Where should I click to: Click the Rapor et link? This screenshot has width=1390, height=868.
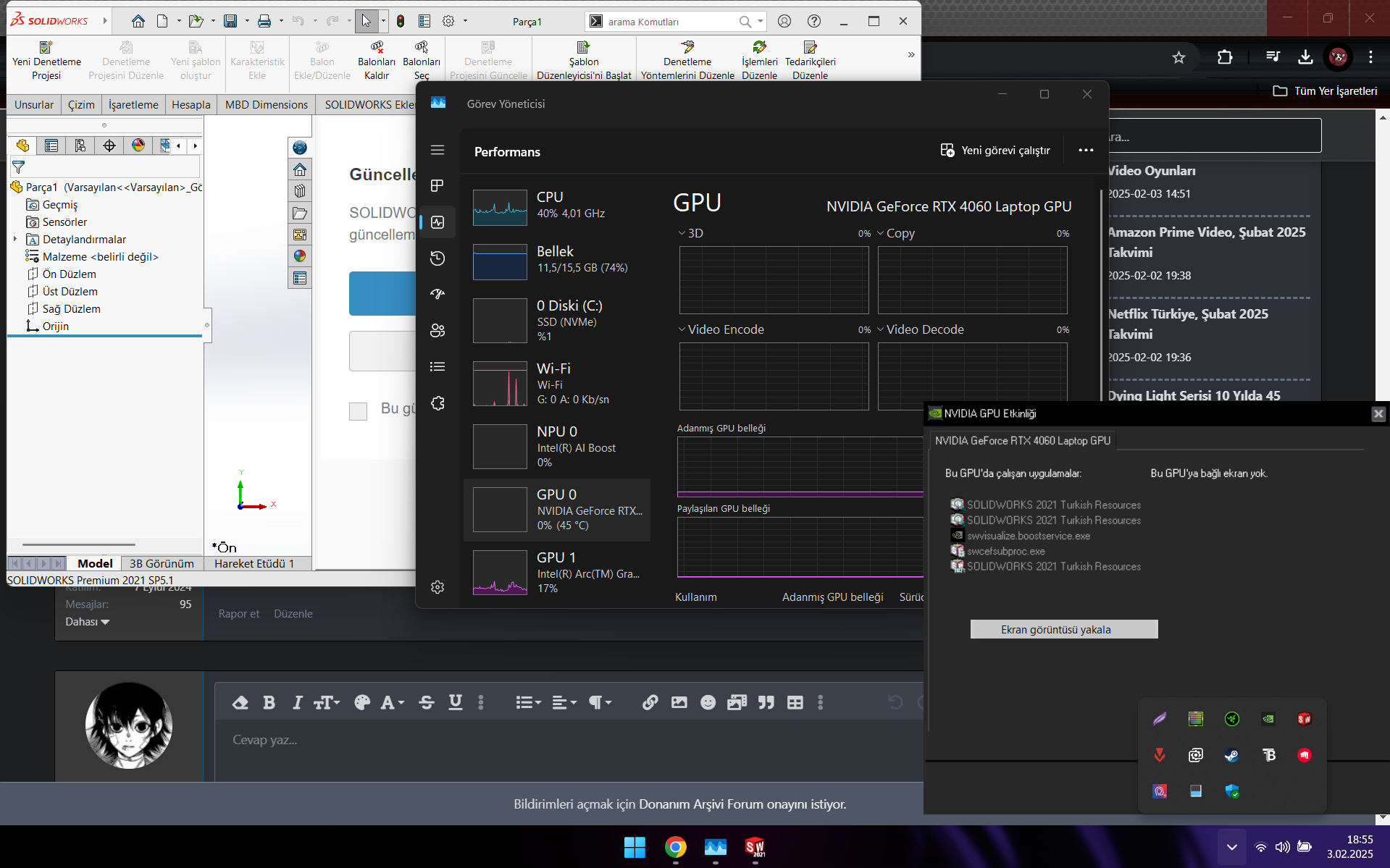click(x=239, y=613)
